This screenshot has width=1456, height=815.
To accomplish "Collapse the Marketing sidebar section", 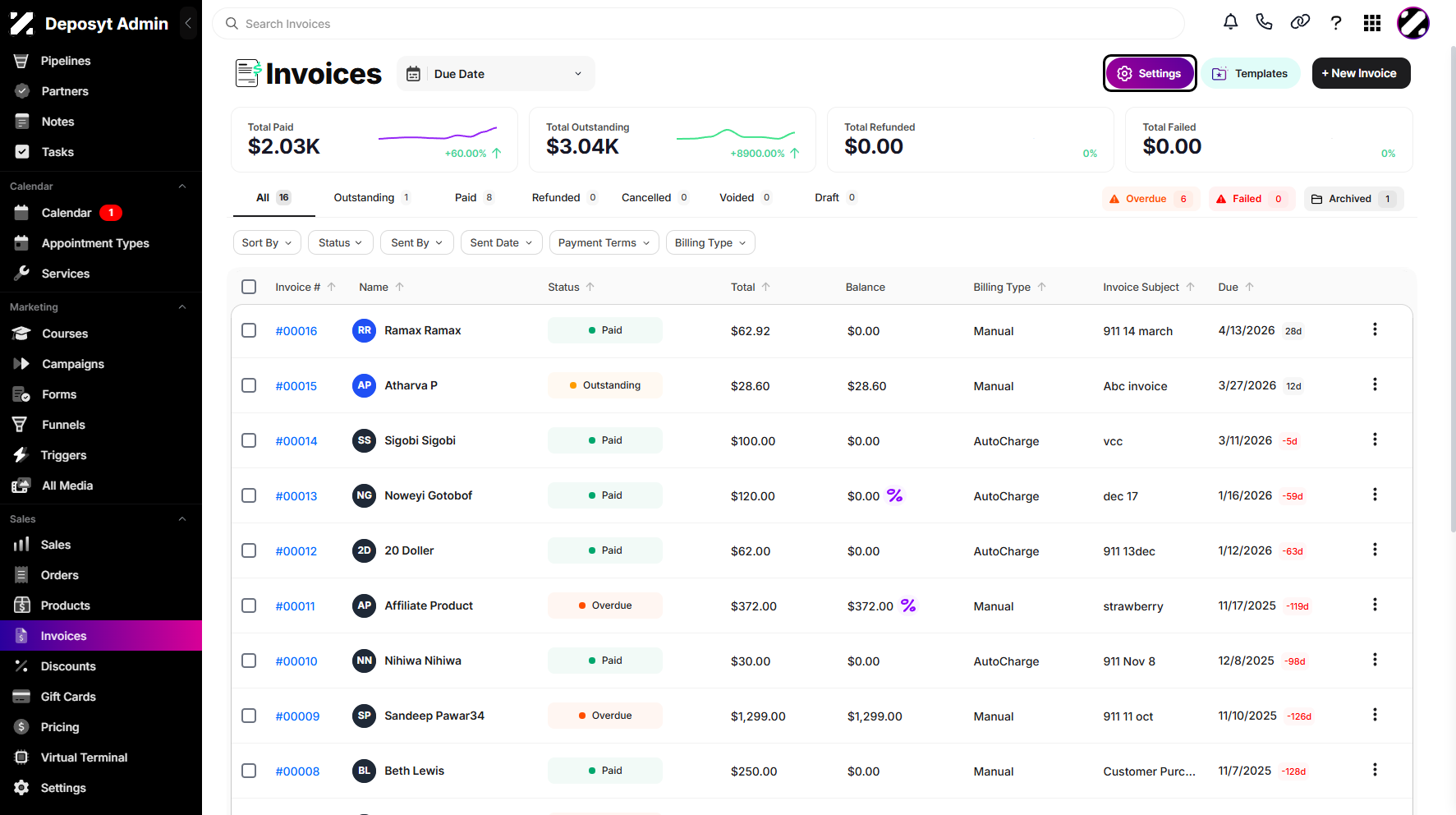I will 182,307.
